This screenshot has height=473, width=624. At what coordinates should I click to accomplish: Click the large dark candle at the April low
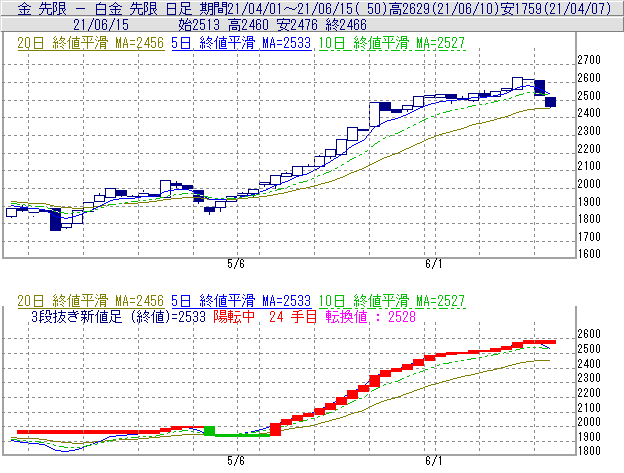click(x=56, y=220)
